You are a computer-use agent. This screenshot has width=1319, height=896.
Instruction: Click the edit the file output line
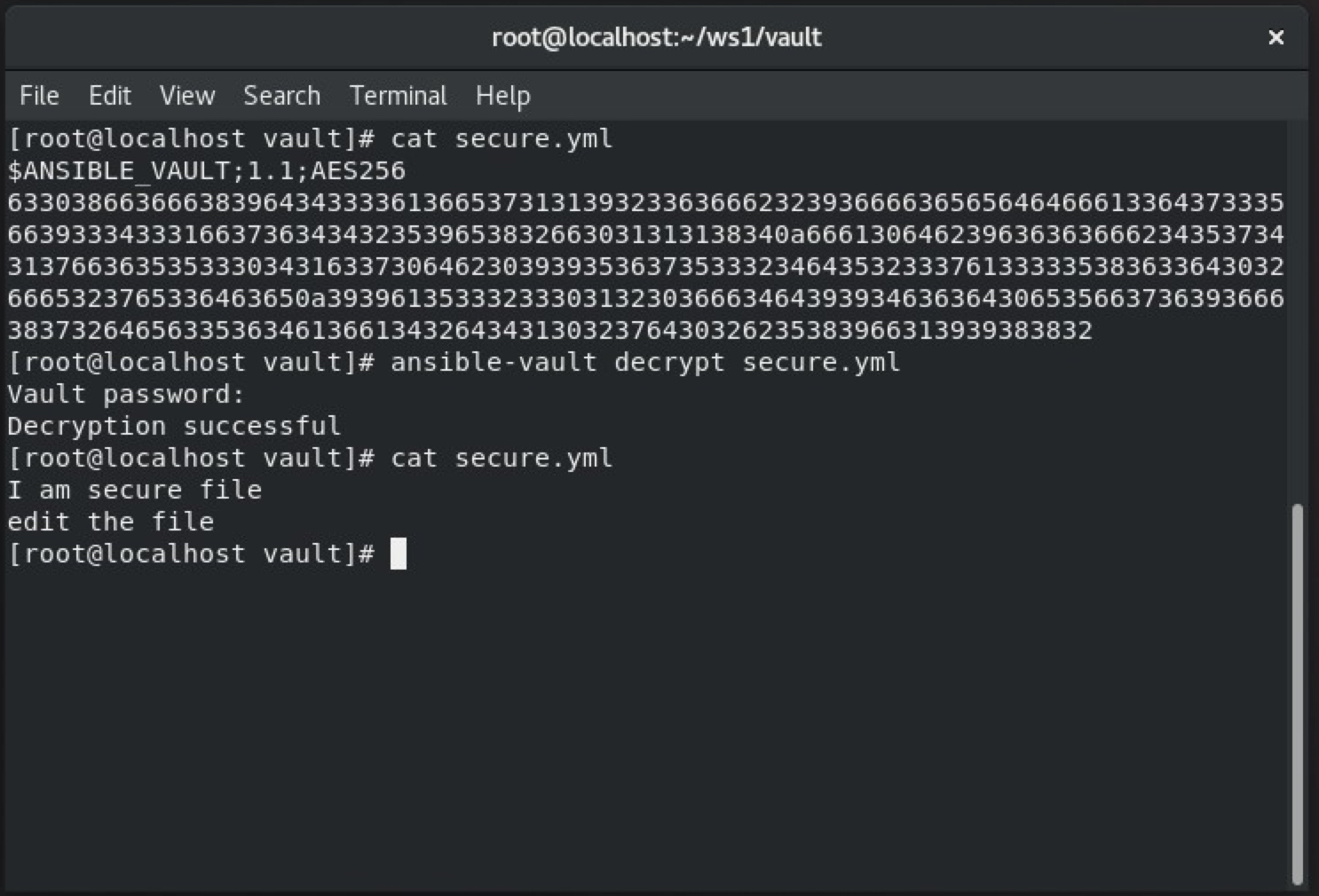click(111, 522)
